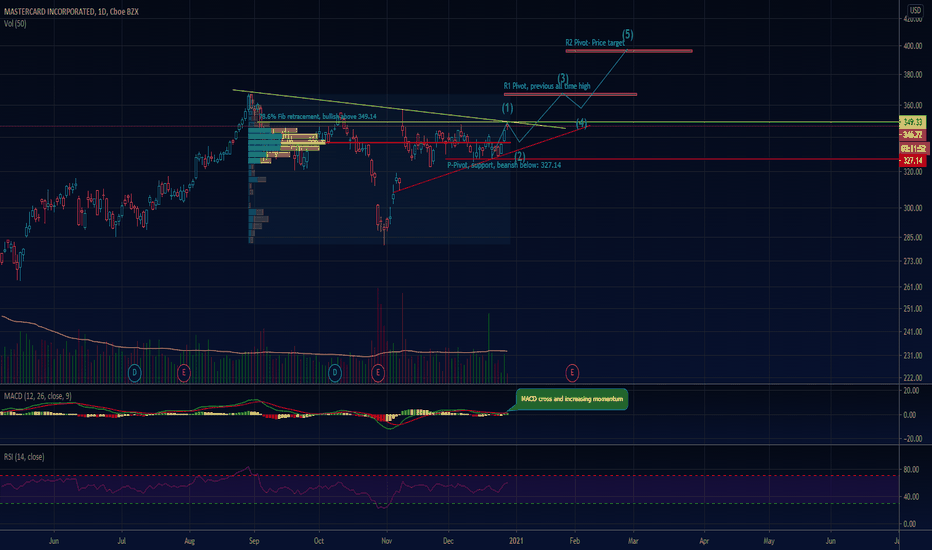Select the 'R1 Pivot, previous all time high' annotation
The width and height of the screenshot is (932, 550).
[x=547, y=86]
